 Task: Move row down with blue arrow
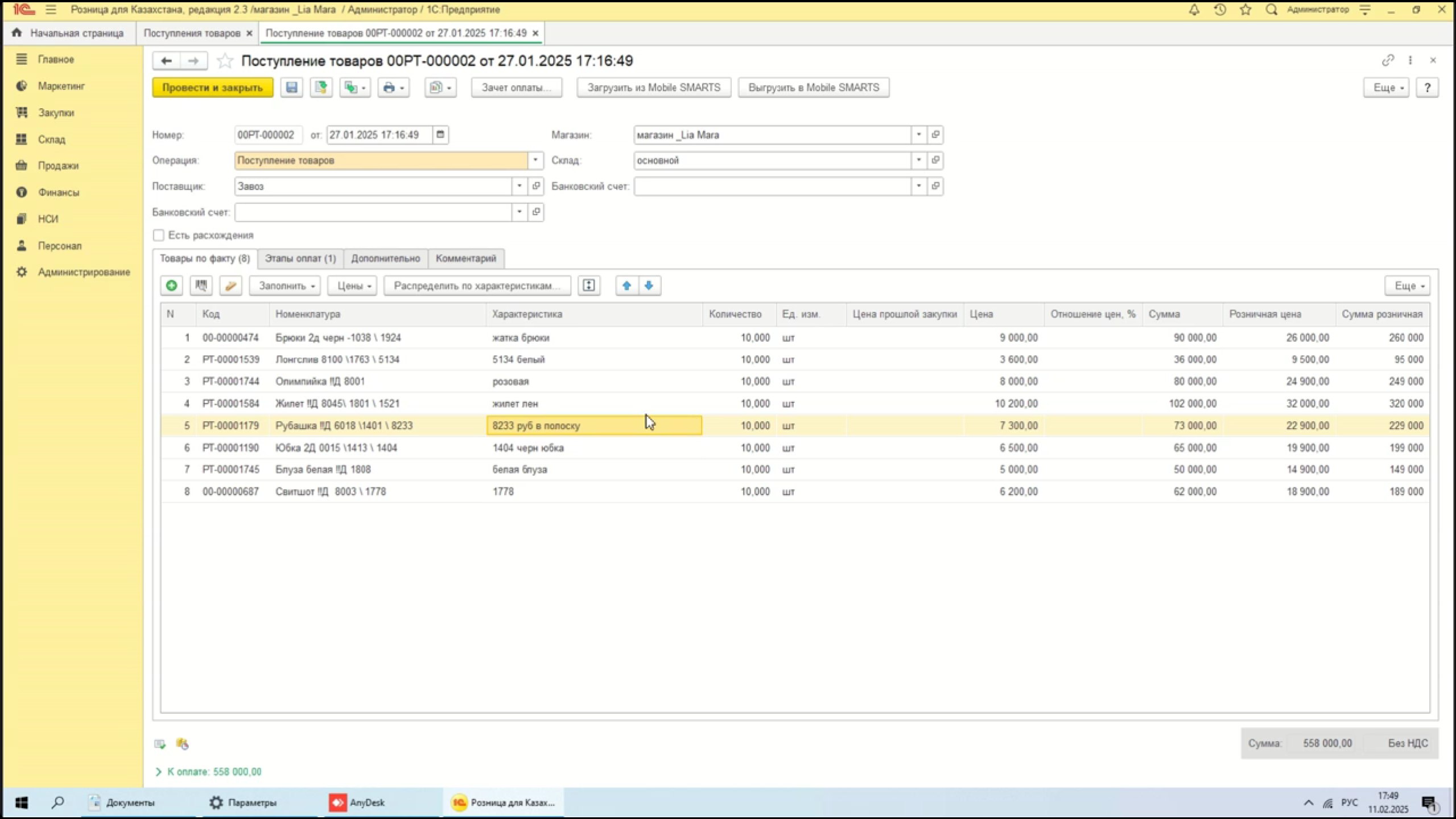pyautogui.click(x=649, y=286)
